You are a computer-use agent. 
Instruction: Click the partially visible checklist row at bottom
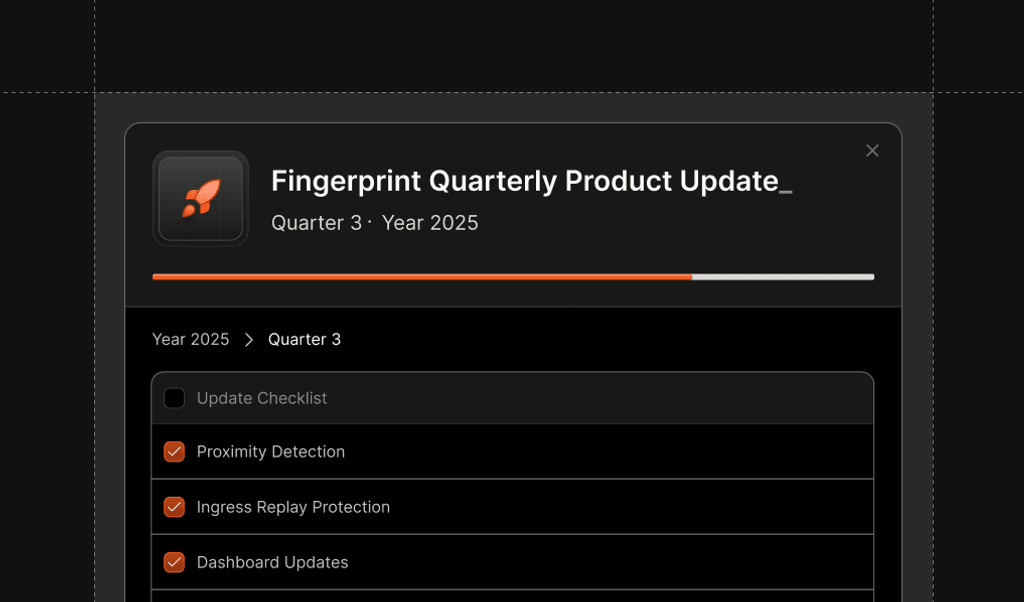[x=512, y=598]
